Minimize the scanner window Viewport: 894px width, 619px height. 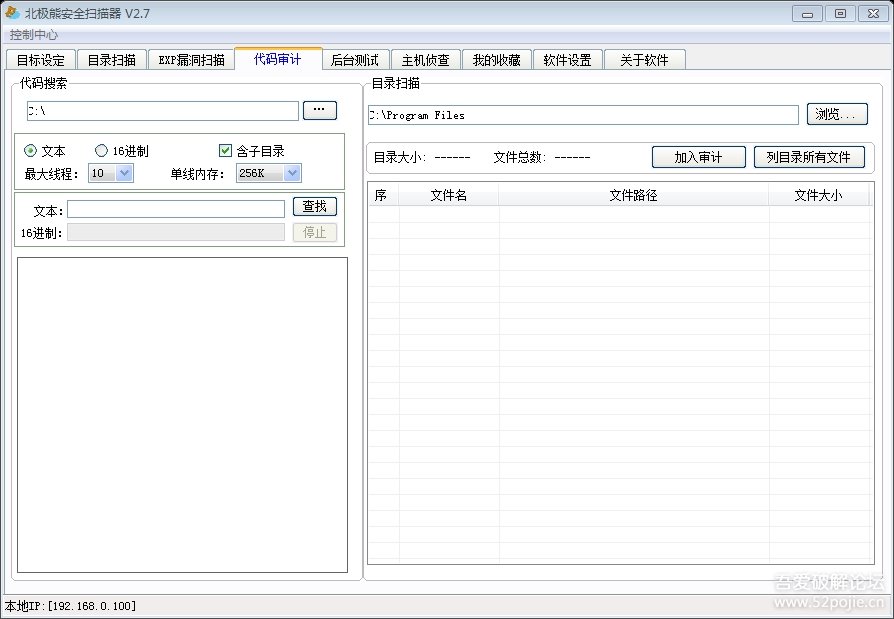point(807,14)
